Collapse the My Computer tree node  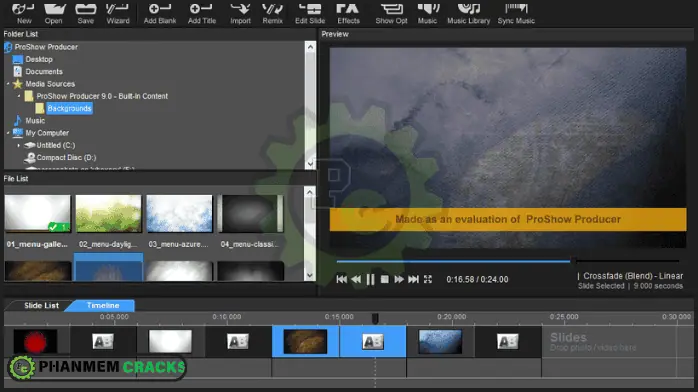pos(8,133)
